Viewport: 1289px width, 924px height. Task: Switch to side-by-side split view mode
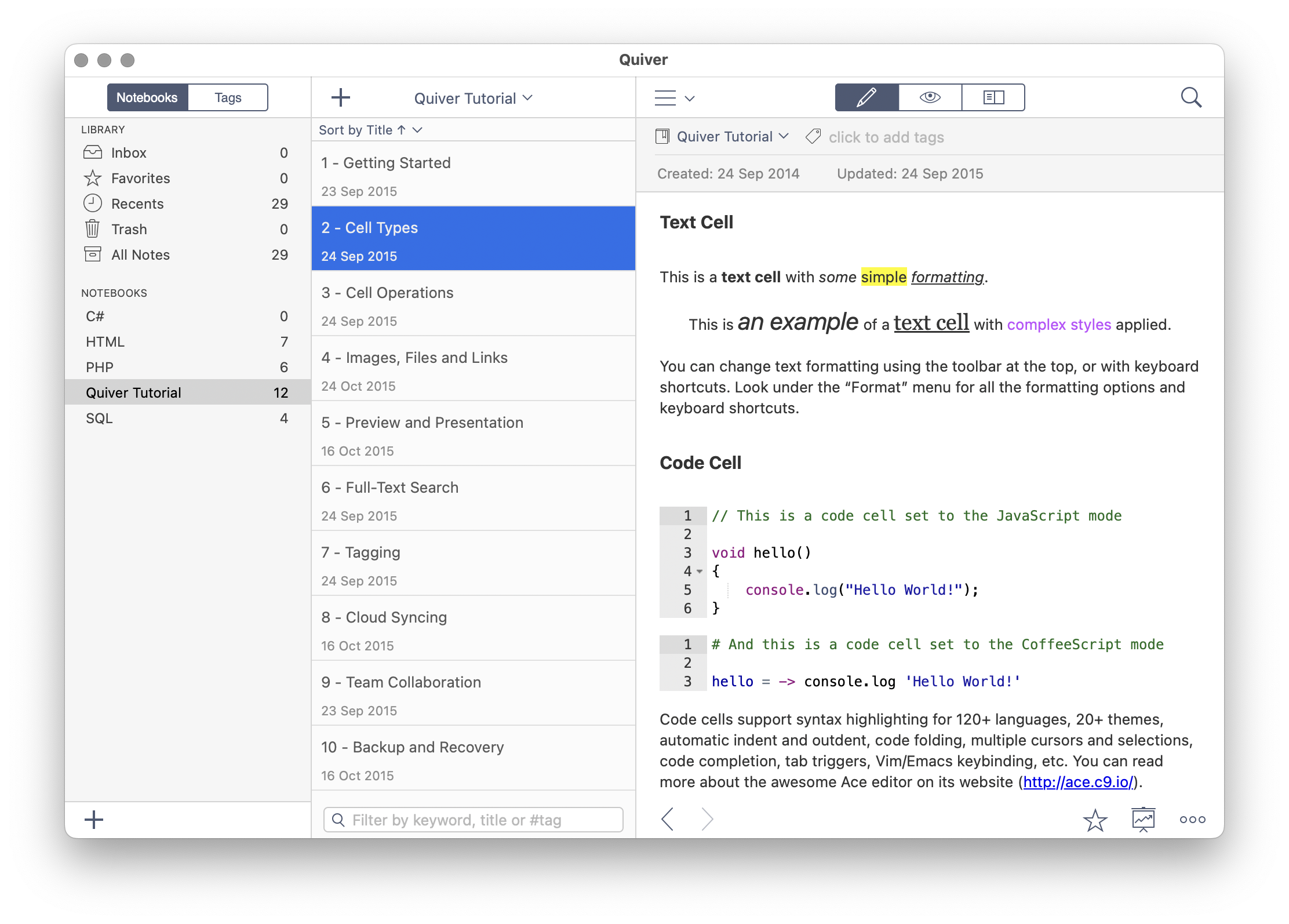click(x=993, y=97)
